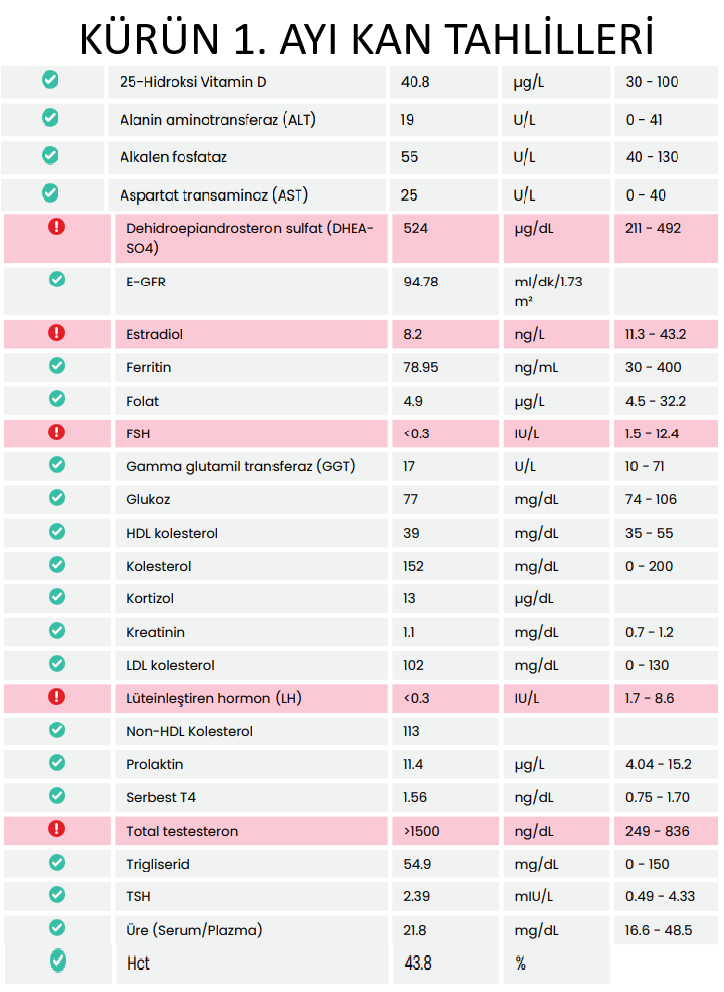This screenshot has width=724, height=992.
Task: Click the E-GFR value 94.78
Action: (421, 282)
